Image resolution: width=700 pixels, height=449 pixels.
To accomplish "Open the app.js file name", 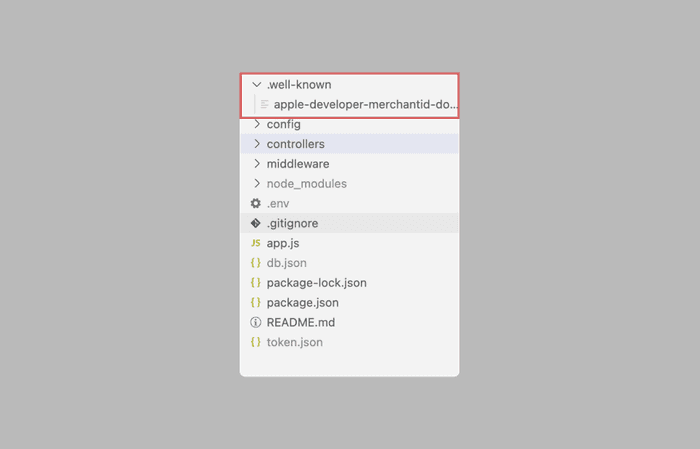I will 283,243.
